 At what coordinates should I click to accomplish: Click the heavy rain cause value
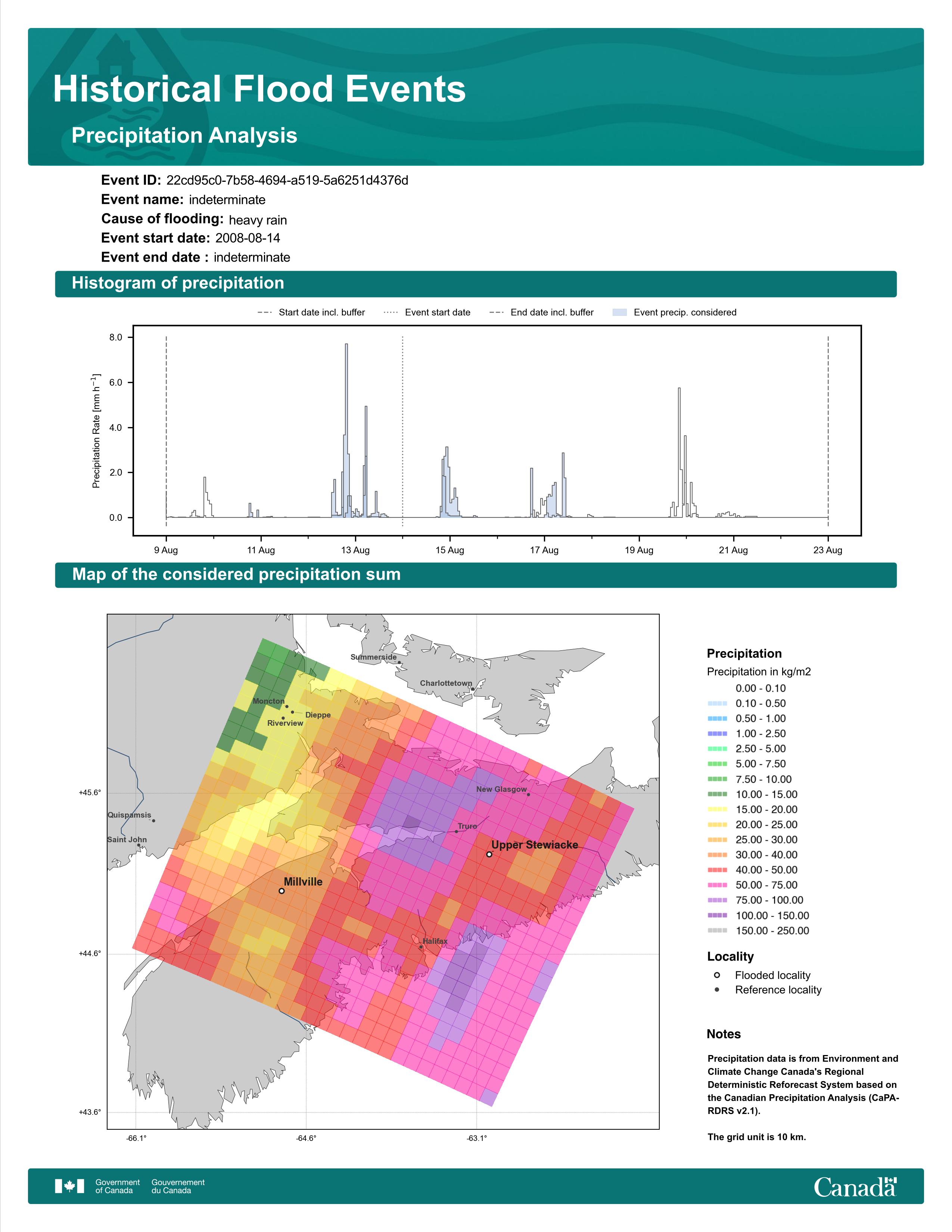point(258,220)
